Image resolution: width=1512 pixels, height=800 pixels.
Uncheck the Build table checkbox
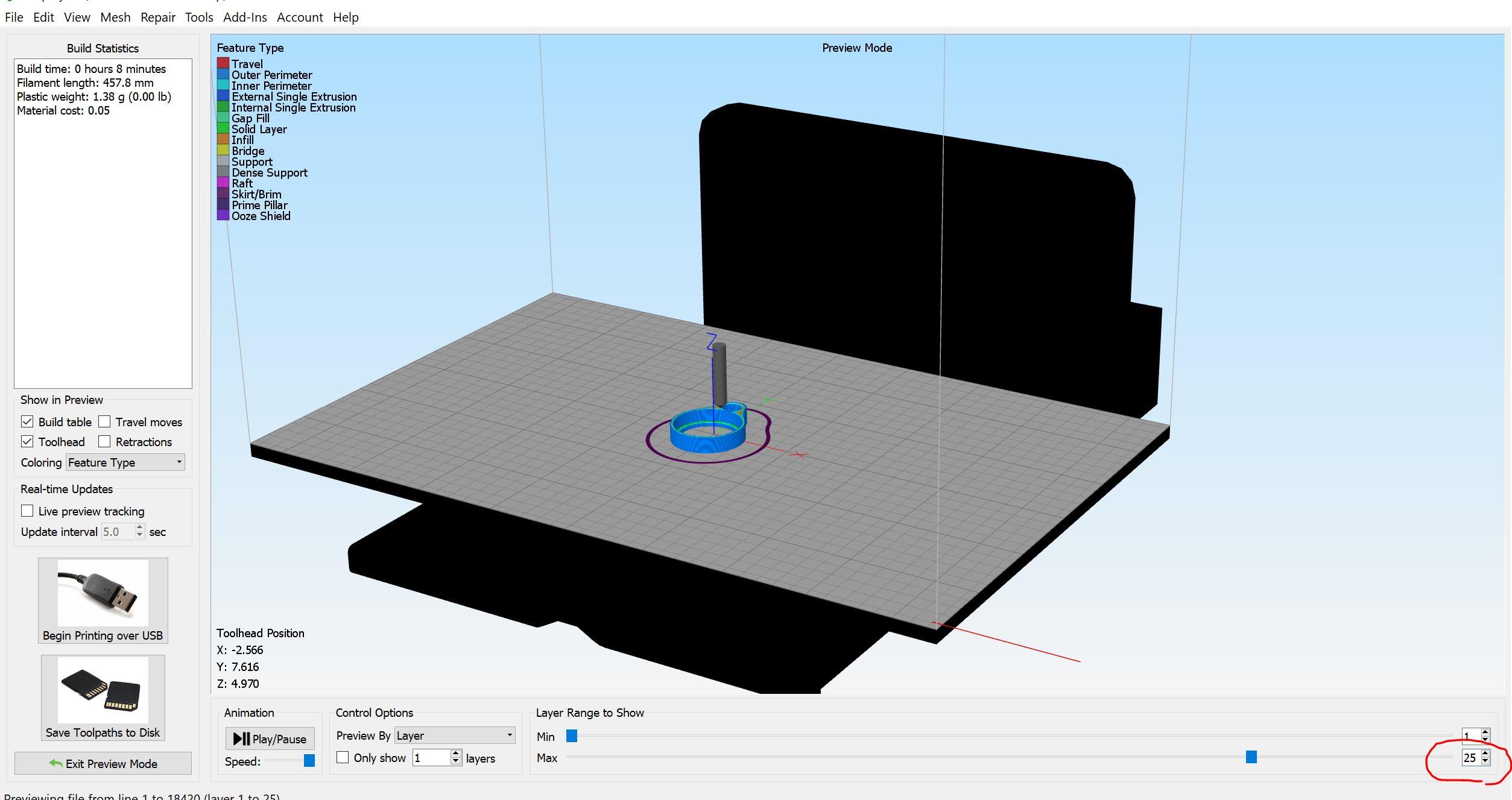(x=27, y=421)
